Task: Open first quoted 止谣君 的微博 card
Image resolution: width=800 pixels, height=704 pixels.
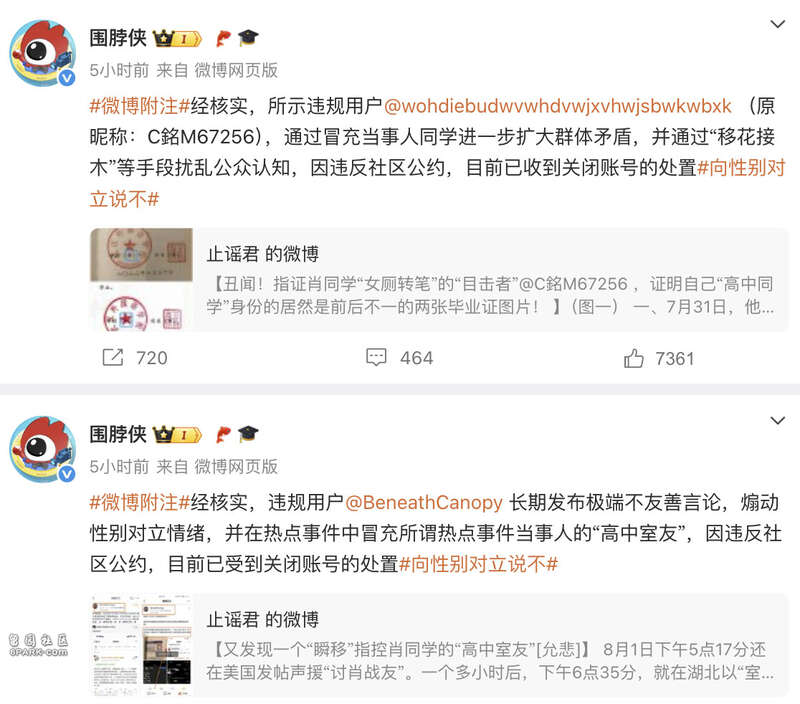Action: click(439, 280)
